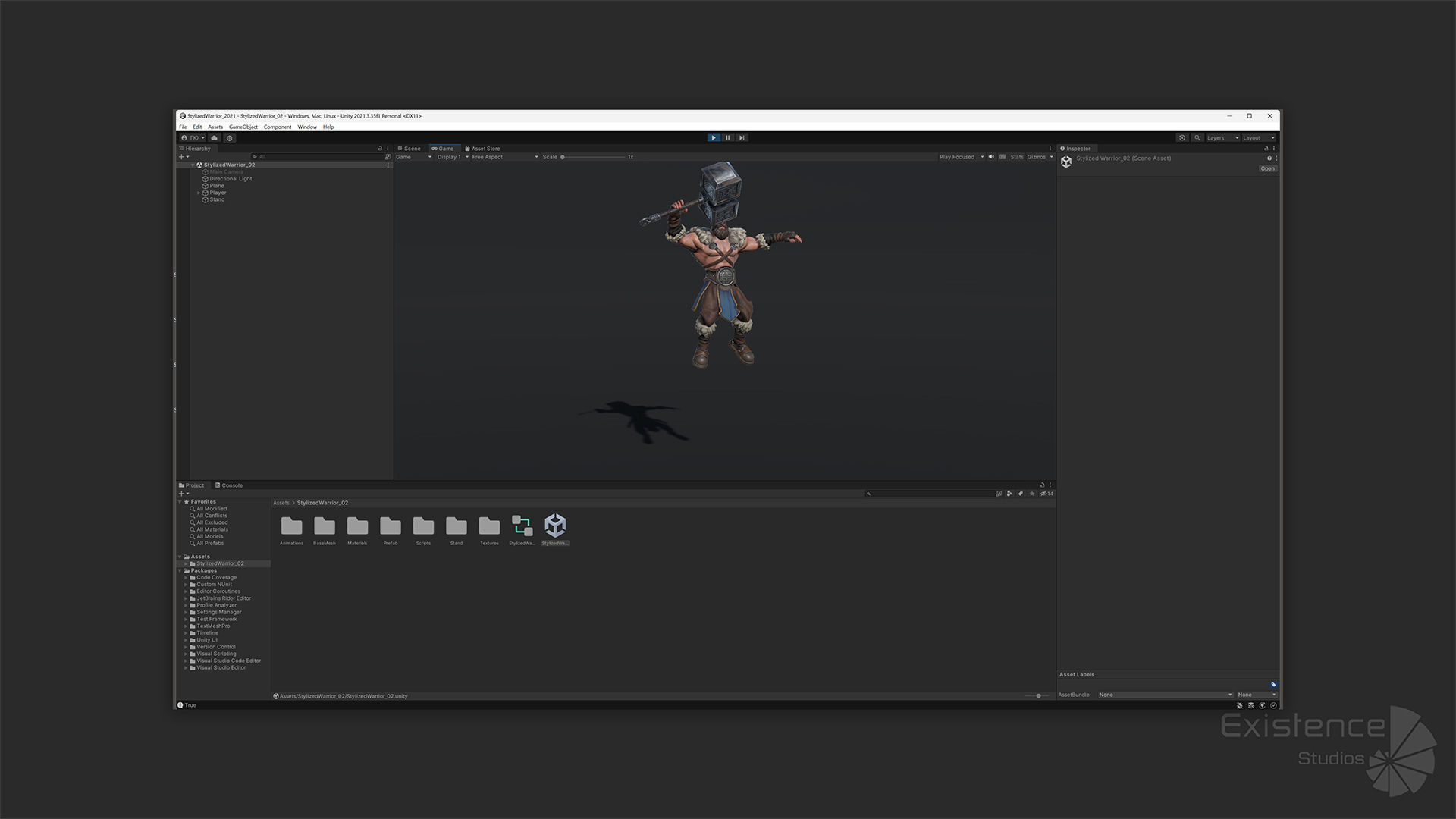The width and height of the screenshot is (1456, 819).
Task: Click the Step frame button
Action: pyautogui.click(x=742, y=138)
